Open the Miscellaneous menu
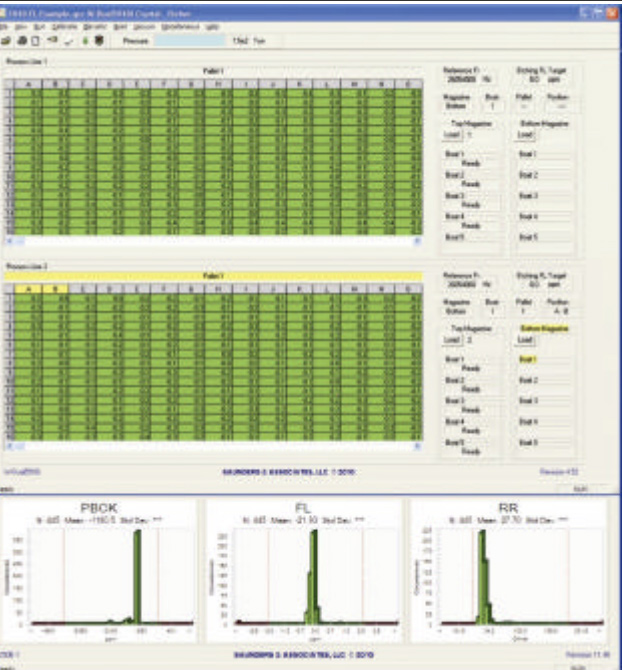This screenshot has height=670, width=622. pos(180,26)
